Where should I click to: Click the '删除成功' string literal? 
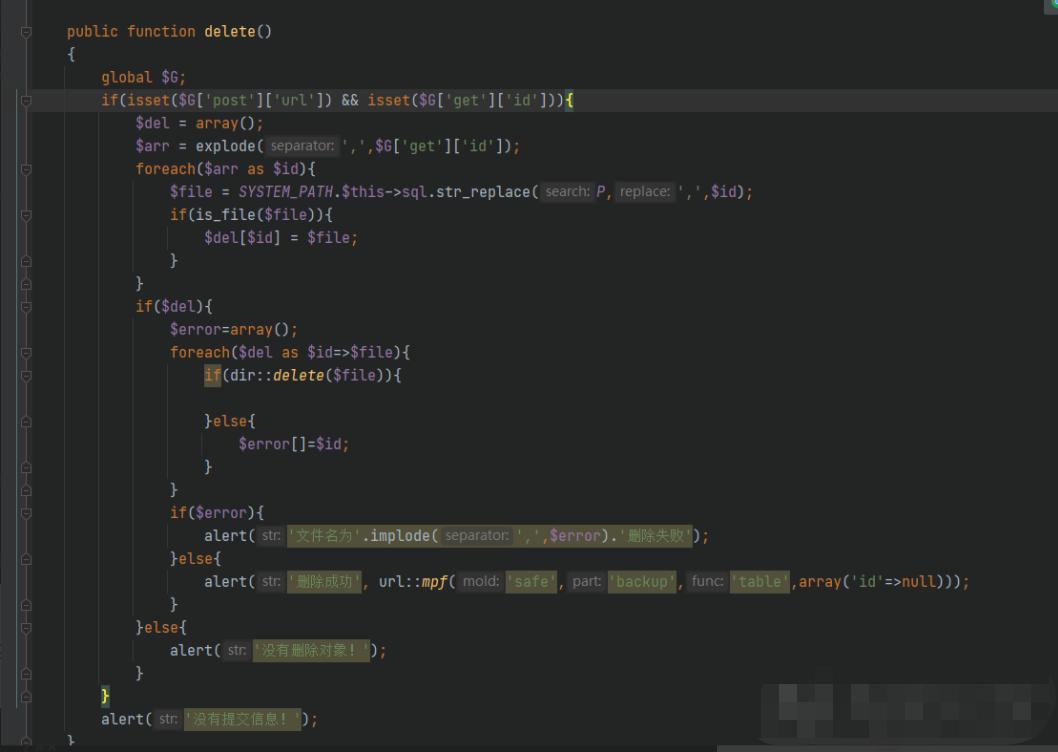pyautogui.click(x=323, y=582)
